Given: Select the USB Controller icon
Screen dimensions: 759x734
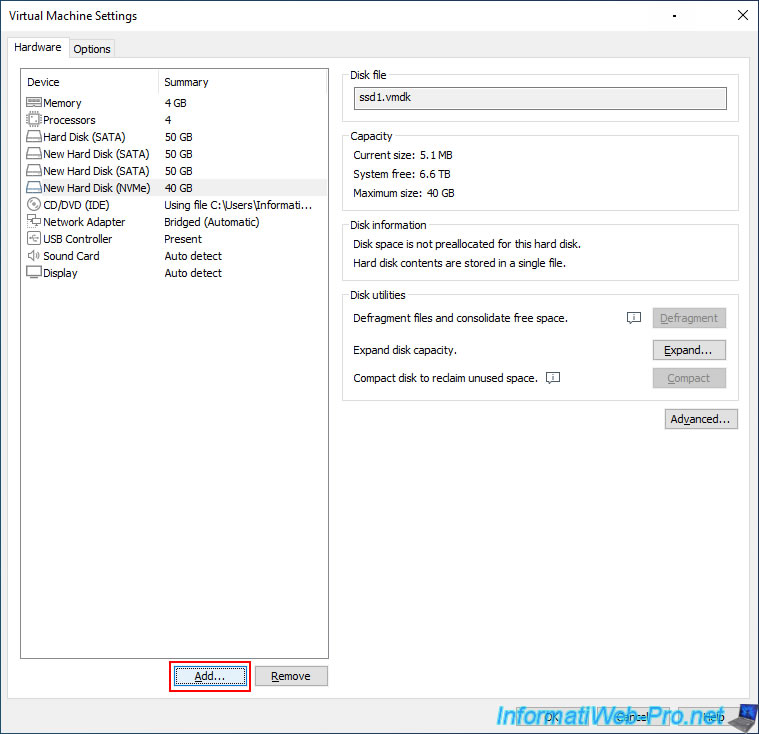Looking at the screenshot, I should point(34,239).
